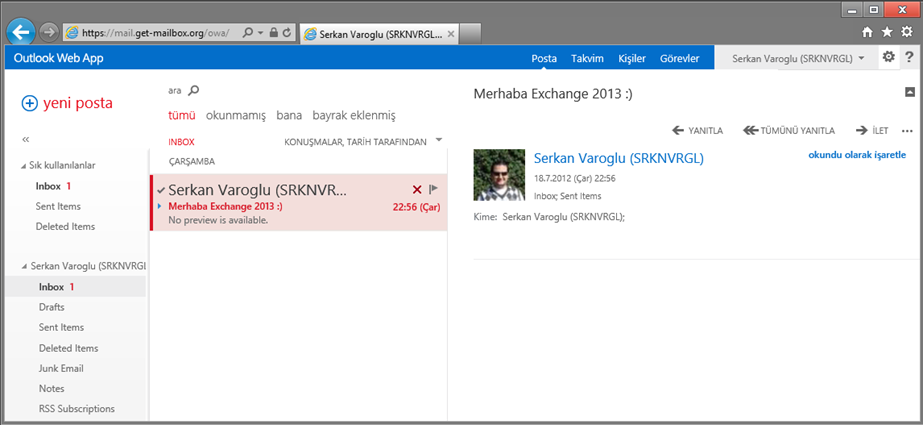Collapse reading pane with the up-arrow icon
This screenshot has height=425, width=923.
coord(909,91)
